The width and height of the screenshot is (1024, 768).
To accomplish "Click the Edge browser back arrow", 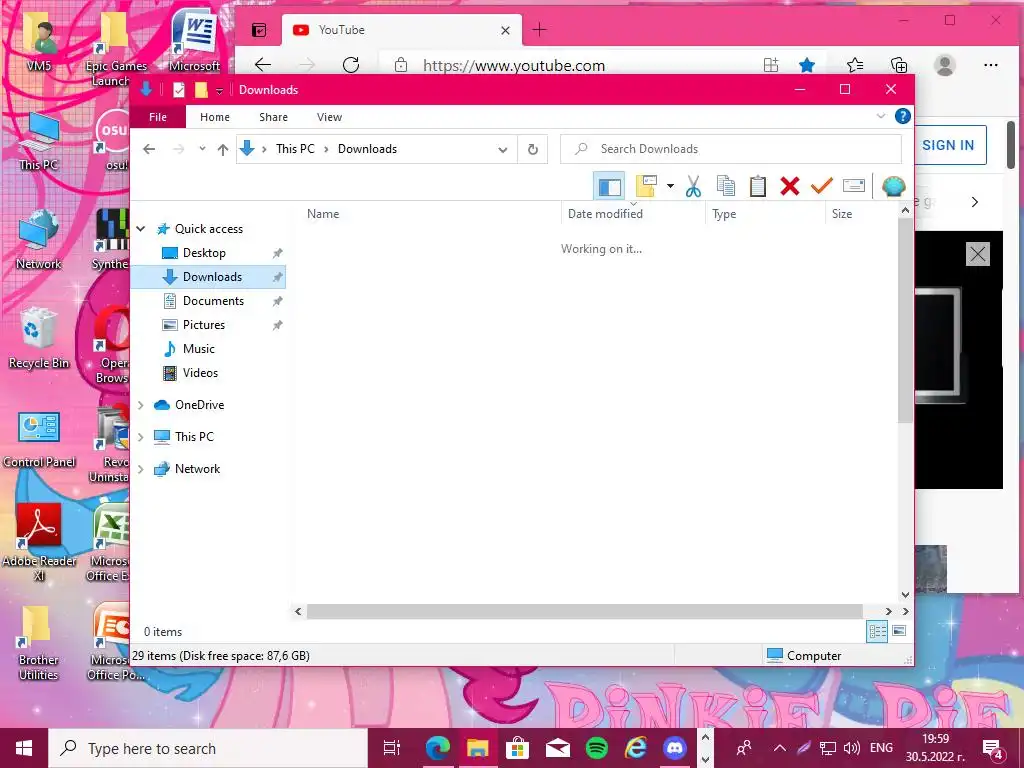I will (x=263, y=65).
